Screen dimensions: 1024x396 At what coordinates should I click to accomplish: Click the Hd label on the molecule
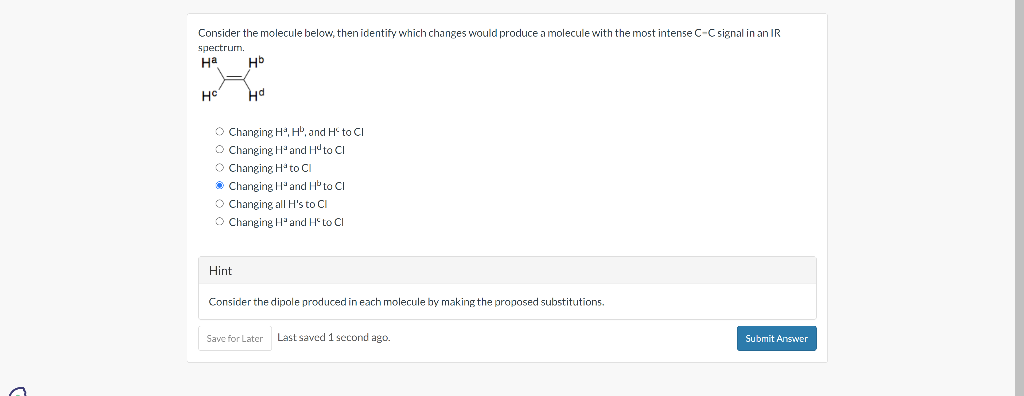(255, 97)
